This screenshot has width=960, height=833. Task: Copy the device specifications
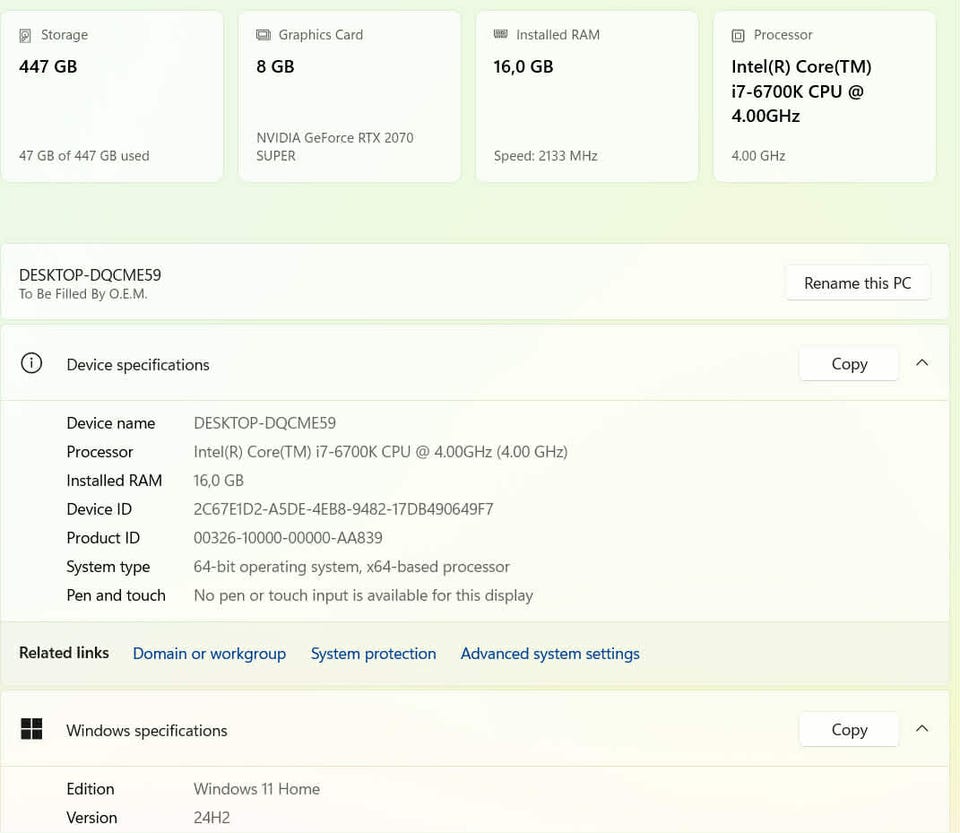coord(849,364)
